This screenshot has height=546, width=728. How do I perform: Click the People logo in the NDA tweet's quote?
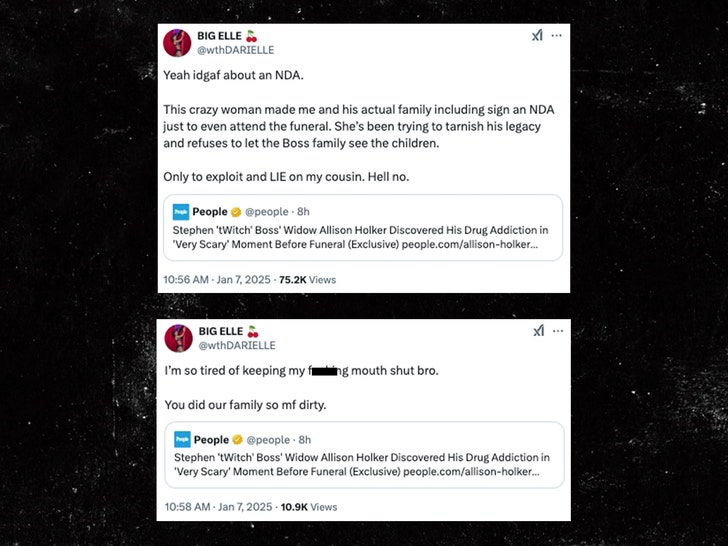pos(181,212)
